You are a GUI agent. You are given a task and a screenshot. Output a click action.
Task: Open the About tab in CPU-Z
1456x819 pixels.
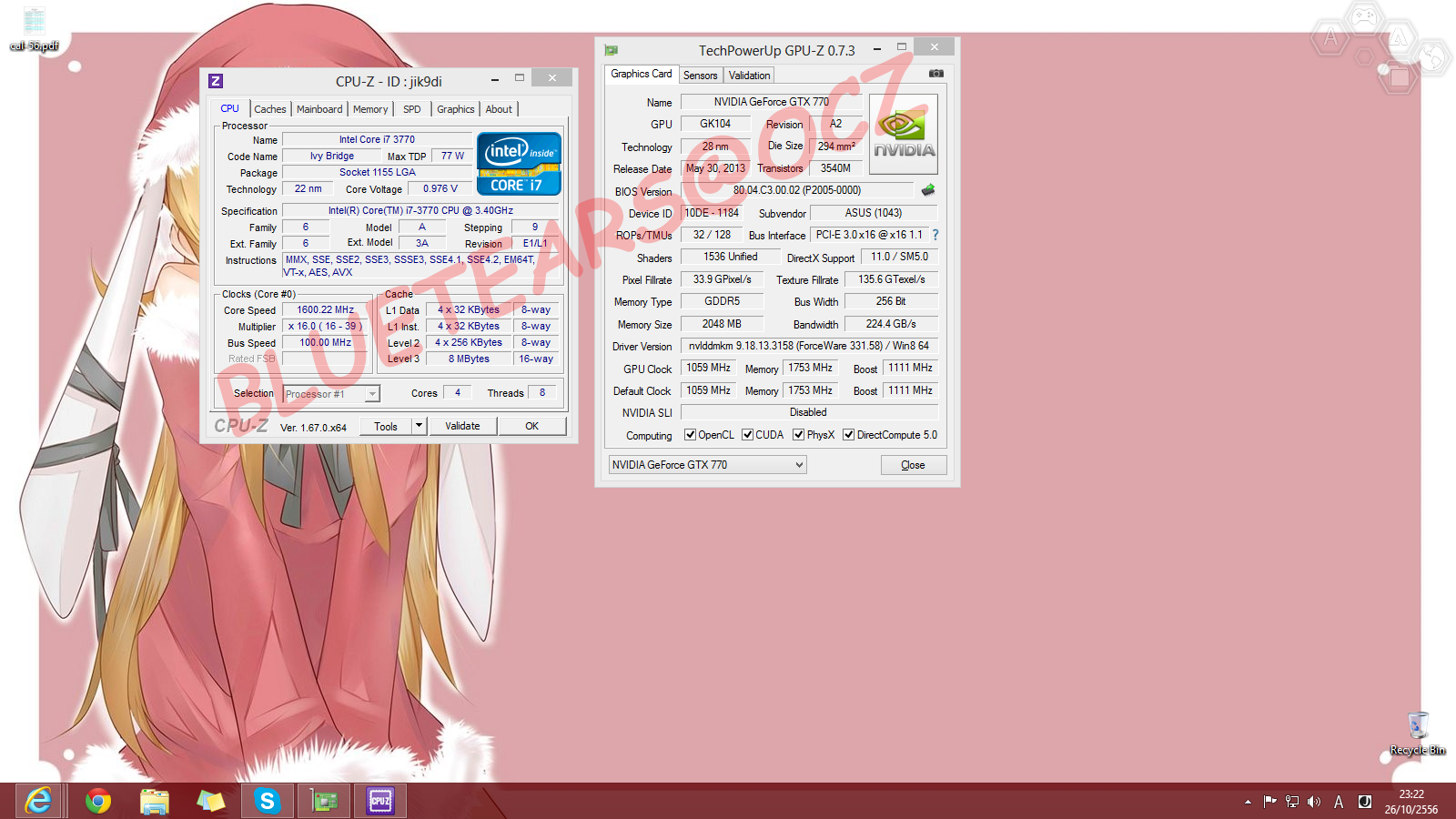tap(499, 109)
